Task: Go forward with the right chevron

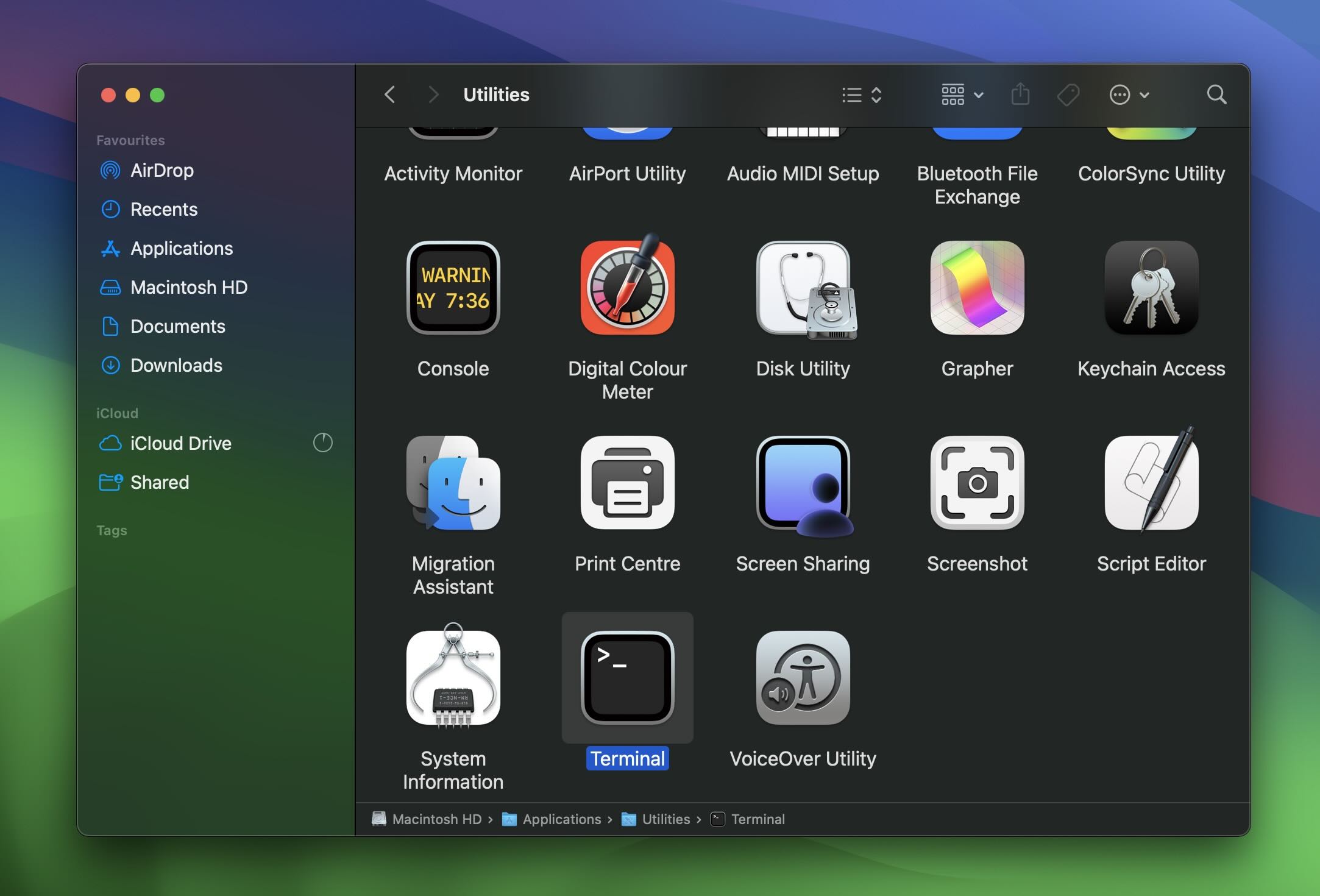Action: click(x=433, y=94)
